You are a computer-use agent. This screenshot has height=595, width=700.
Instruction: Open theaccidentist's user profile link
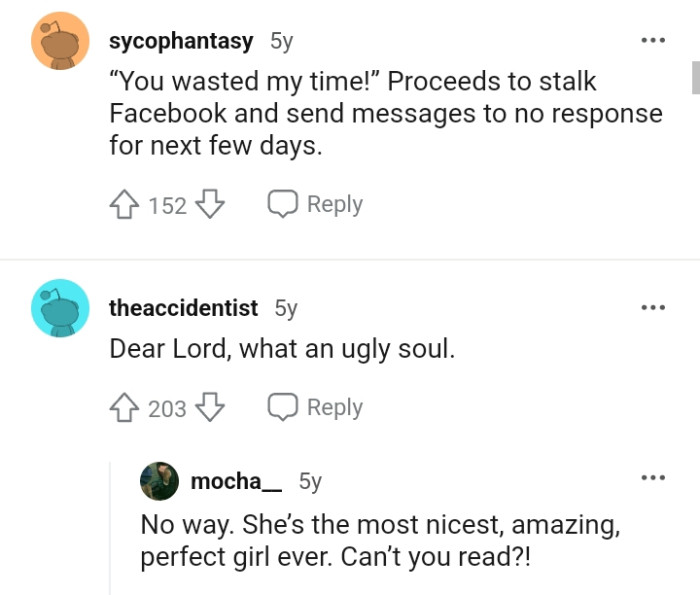coord(183,308)
